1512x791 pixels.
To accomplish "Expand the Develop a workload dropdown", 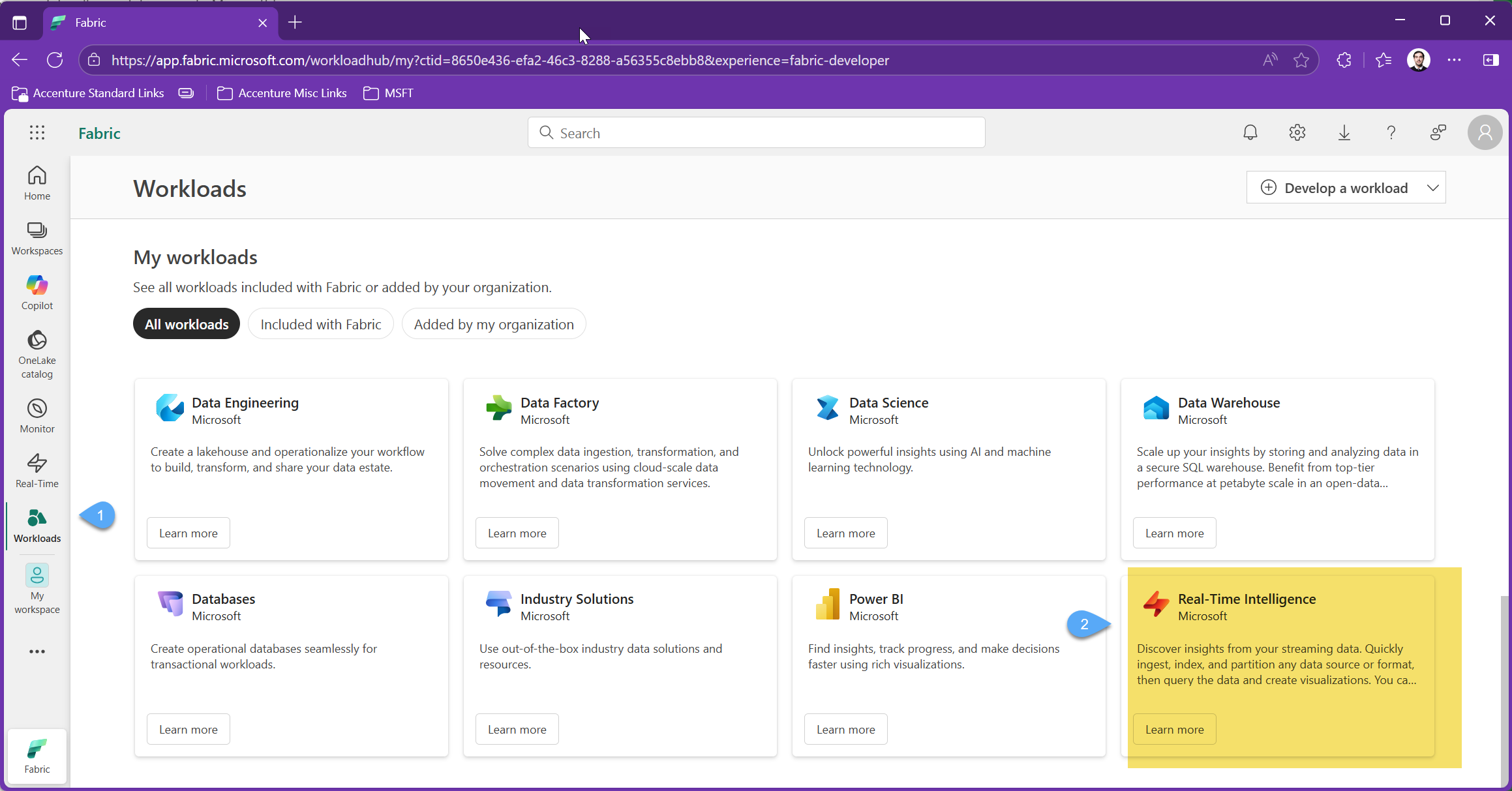I will 1432,188.
